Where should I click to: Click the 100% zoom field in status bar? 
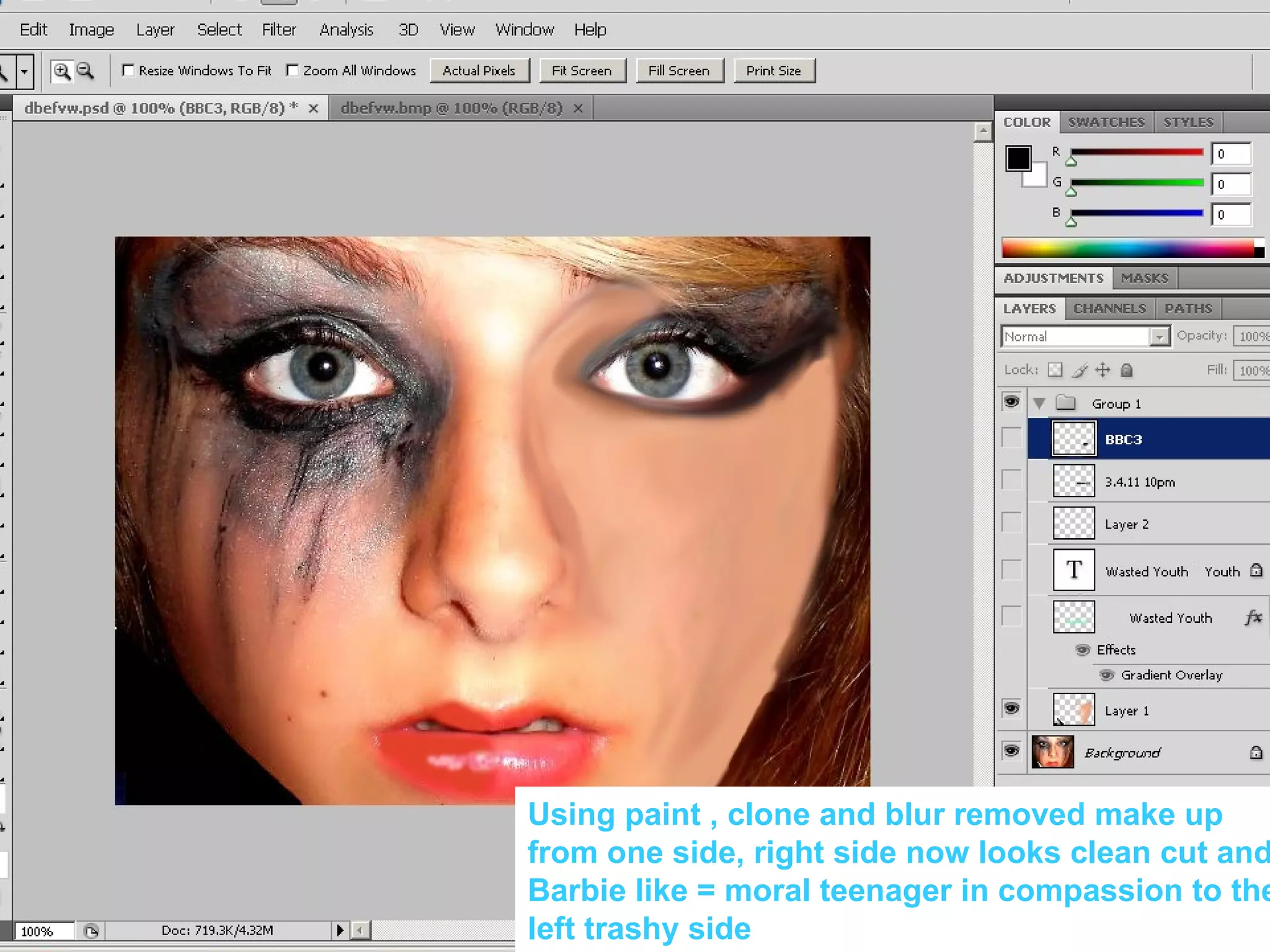pos(43,931)
